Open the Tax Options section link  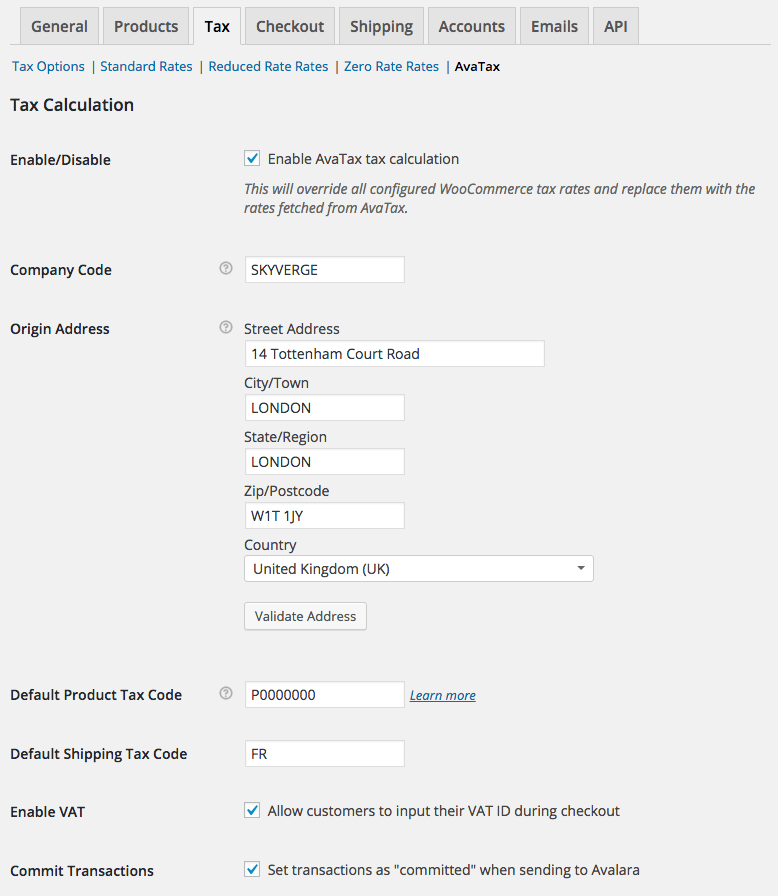pos(48,67)
